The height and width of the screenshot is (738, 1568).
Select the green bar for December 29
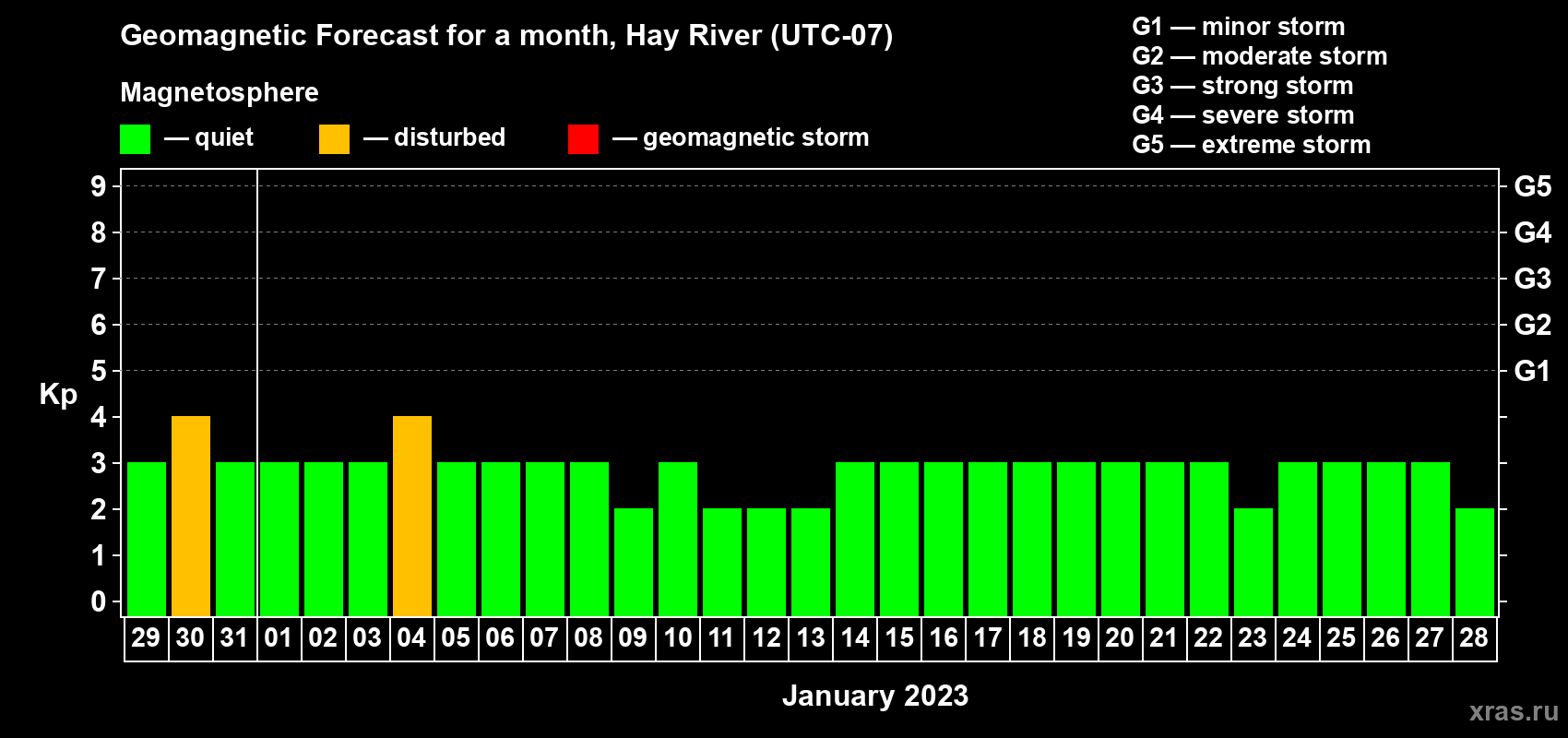[147, 539]
